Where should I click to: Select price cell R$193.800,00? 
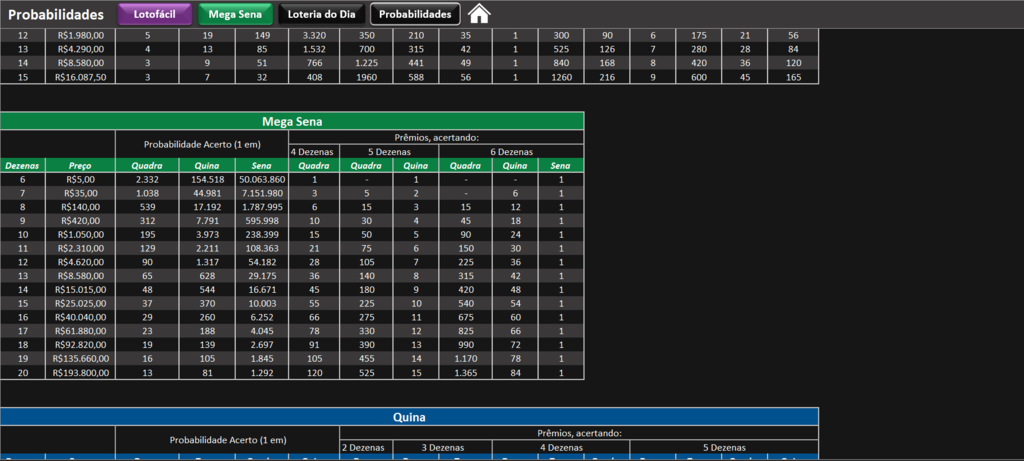pyautogui.click(x=81, y=373)
